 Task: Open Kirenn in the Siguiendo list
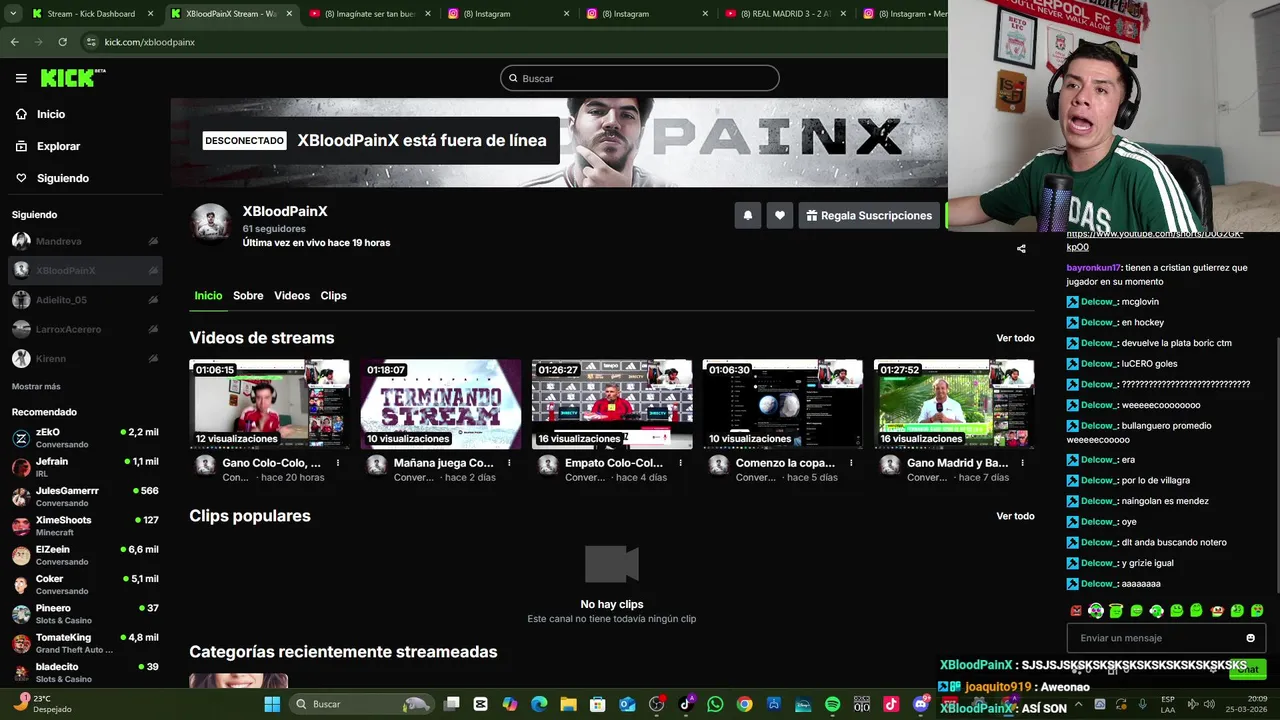coord(85,358)
